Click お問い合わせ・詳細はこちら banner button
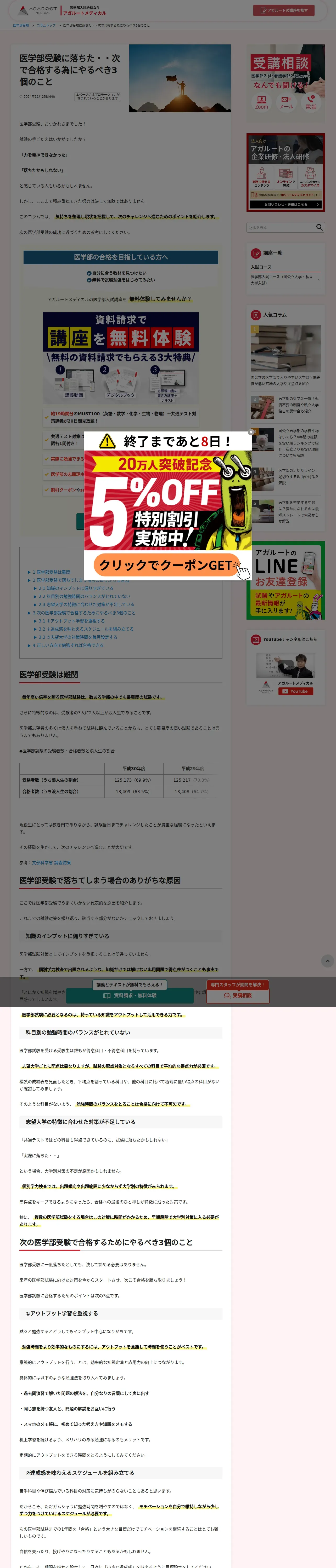The height and width of the screenshot is (1568, 336). (285, 205)
